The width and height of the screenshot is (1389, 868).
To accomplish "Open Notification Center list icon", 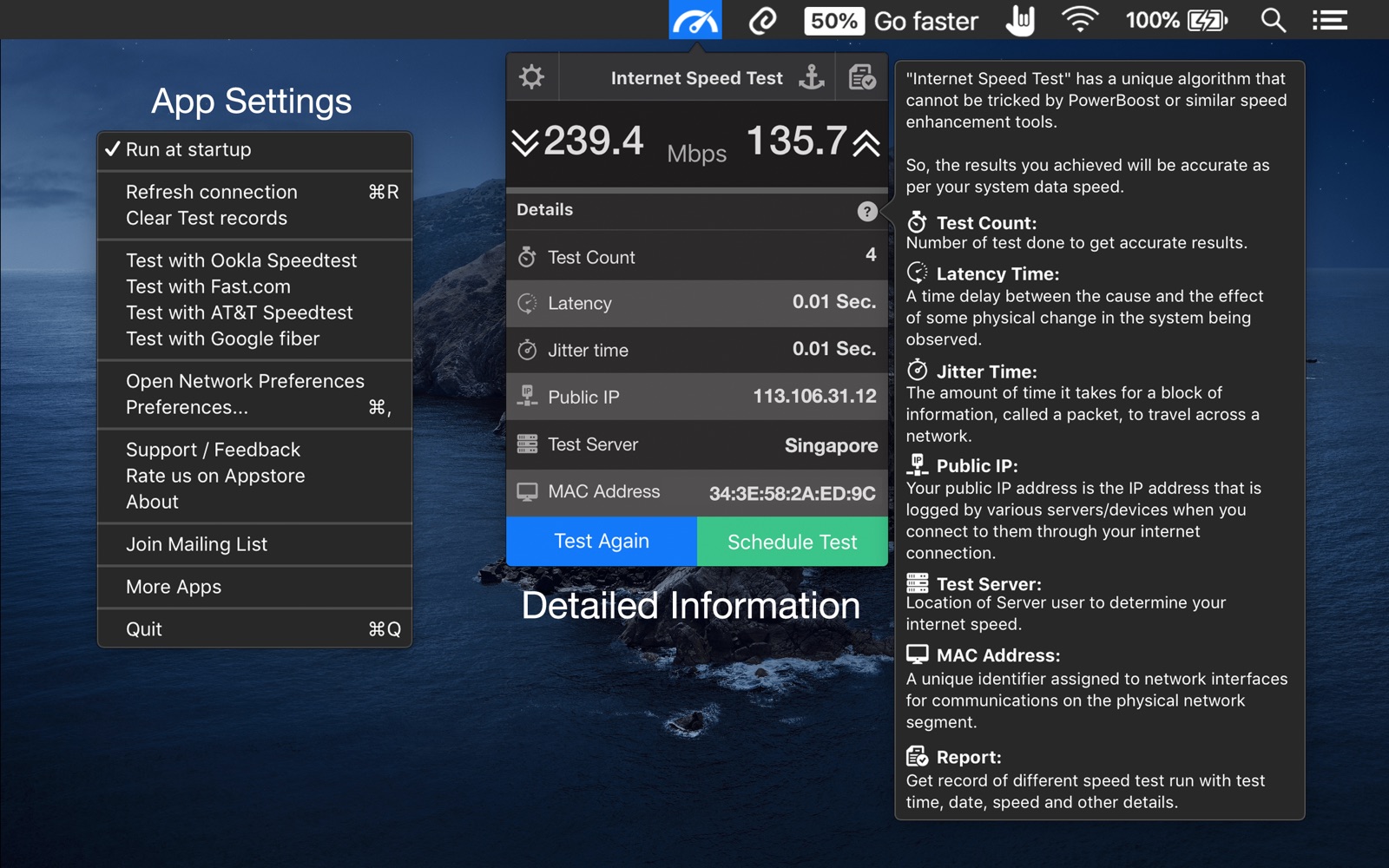I will click(1329, 20).
